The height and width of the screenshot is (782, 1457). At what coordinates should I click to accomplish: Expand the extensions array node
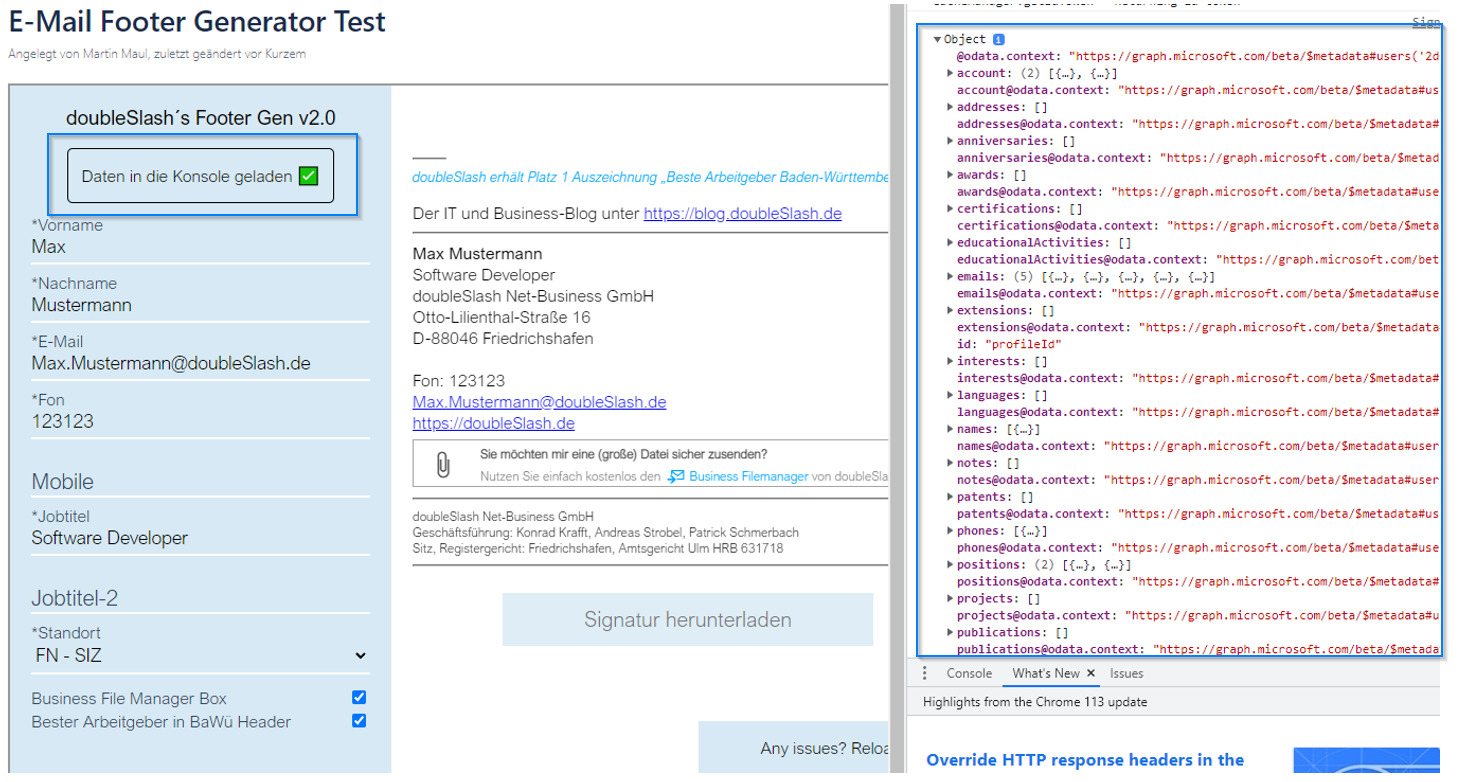tap(950, 311)
